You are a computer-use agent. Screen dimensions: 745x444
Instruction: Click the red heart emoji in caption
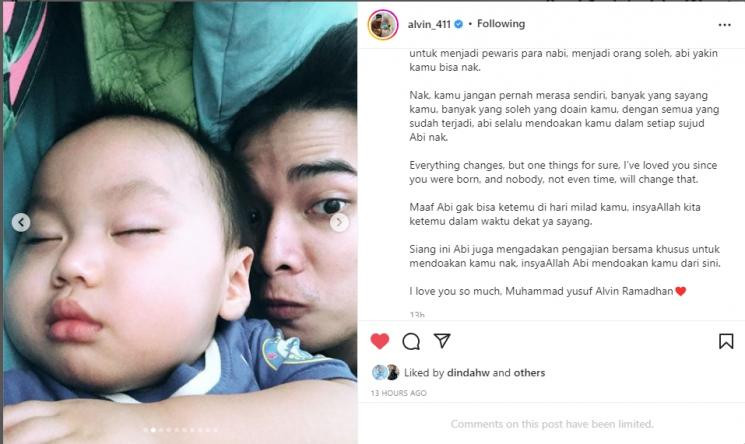tap(680, 291)
